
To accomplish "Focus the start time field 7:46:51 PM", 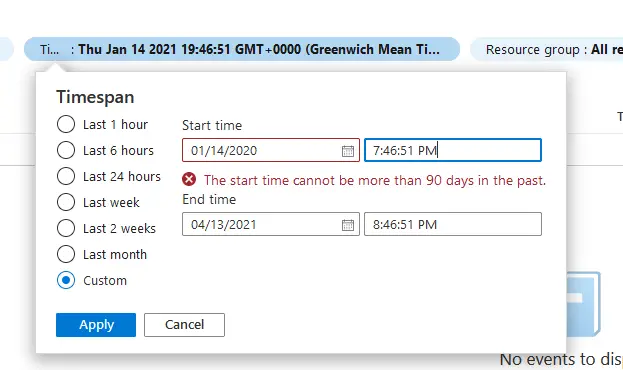I will tap(453, 150).
